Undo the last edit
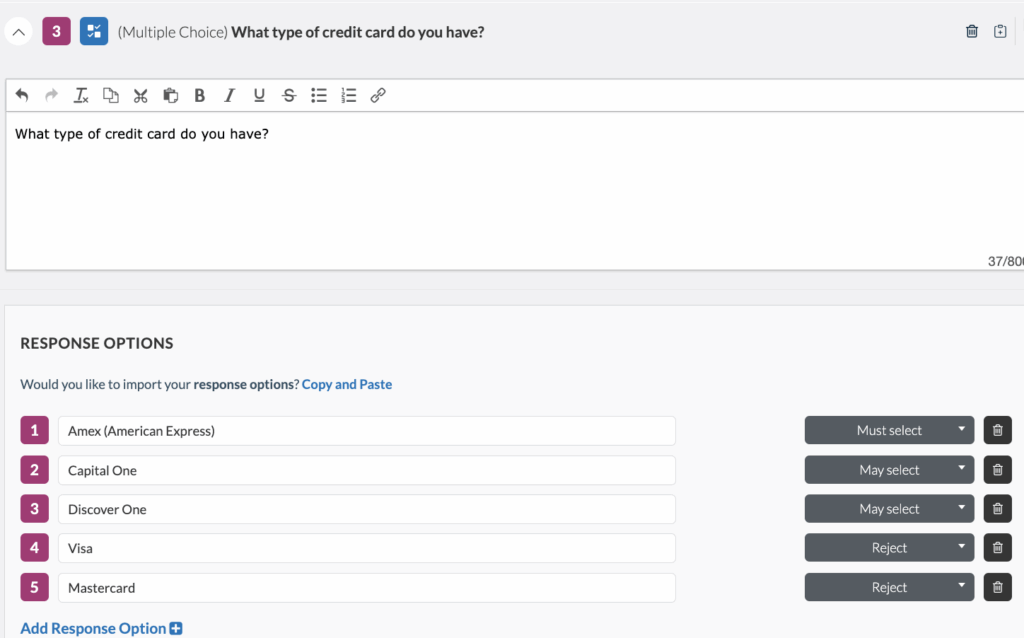 click(x=22, y=95)
